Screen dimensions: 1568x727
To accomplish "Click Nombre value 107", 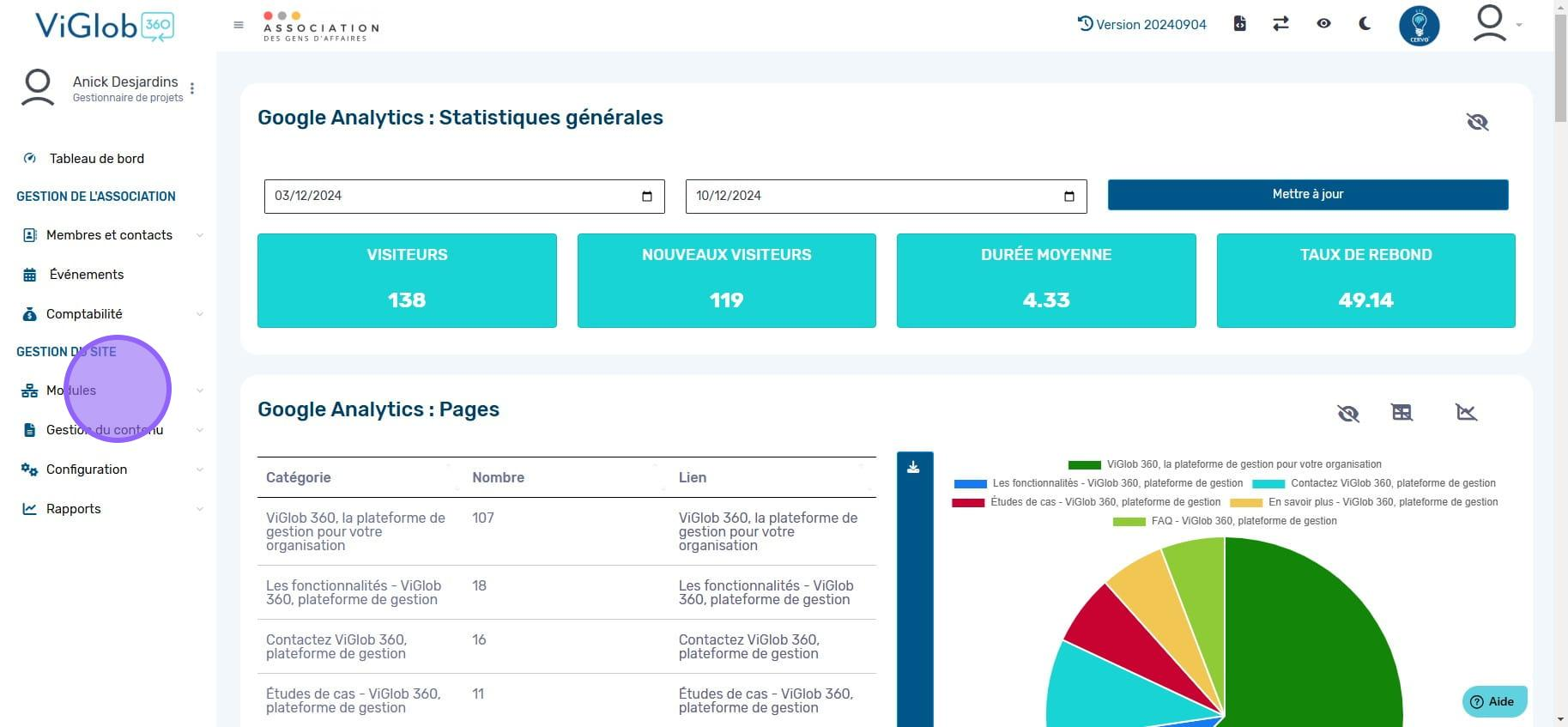I will click(483, 518).
